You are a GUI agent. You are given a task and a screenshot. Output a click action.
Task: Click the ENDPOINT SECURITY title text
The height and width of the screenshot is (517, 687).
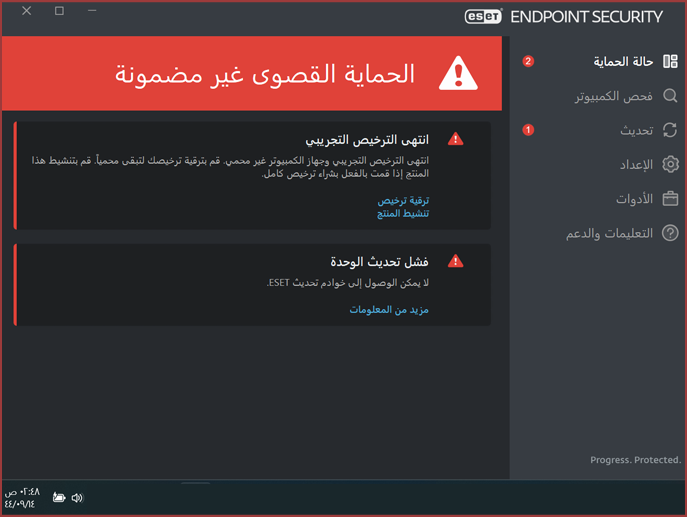click(586, 17)
